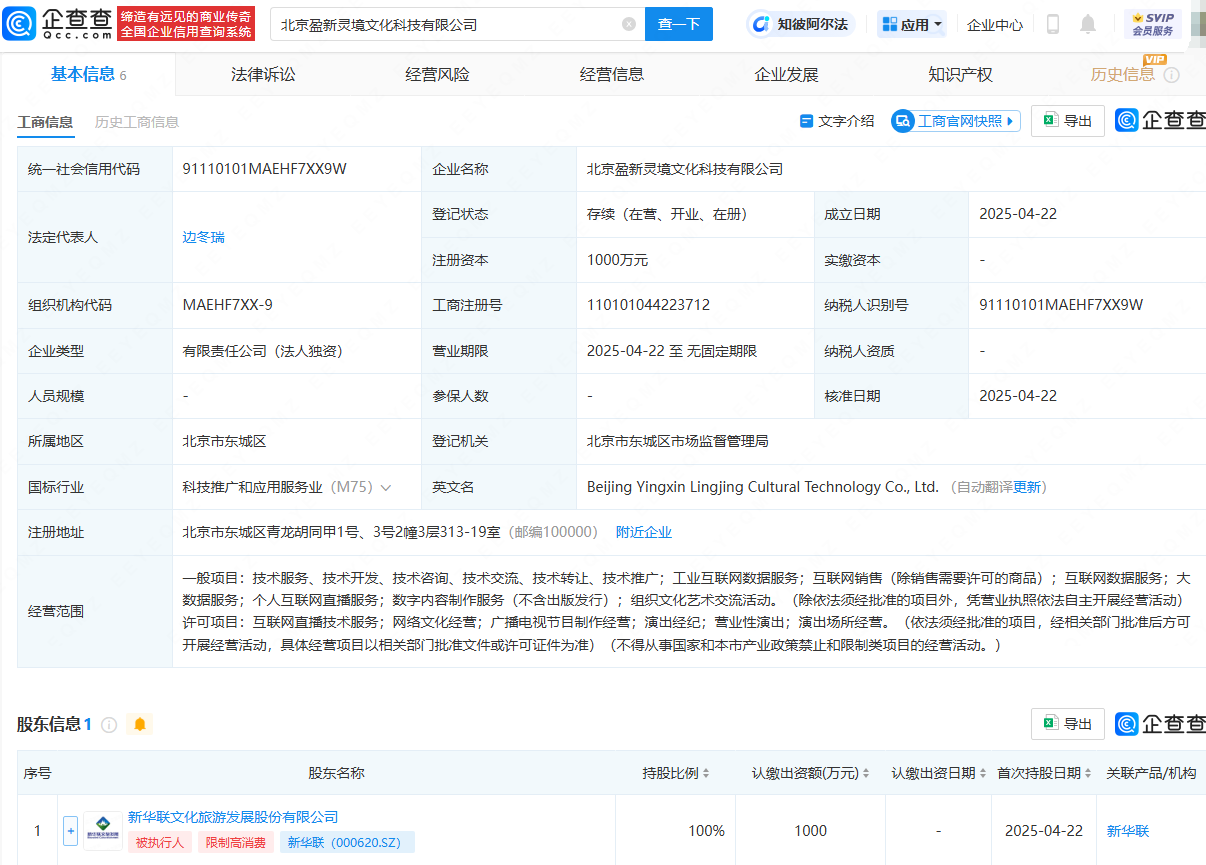Click the 100% shareholding cell

tap(706, 831)
